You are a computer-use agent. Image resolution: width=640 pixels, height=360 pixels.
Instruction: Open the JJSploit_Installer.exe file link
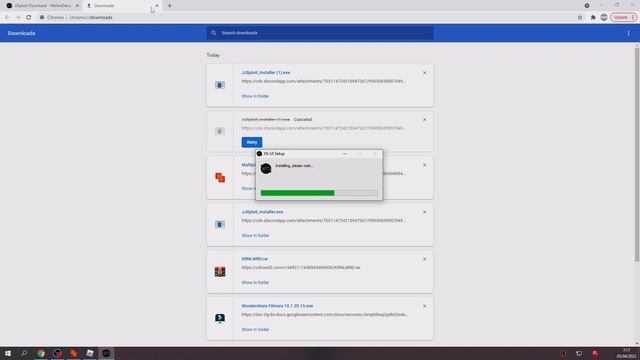(x=262, y=212)
